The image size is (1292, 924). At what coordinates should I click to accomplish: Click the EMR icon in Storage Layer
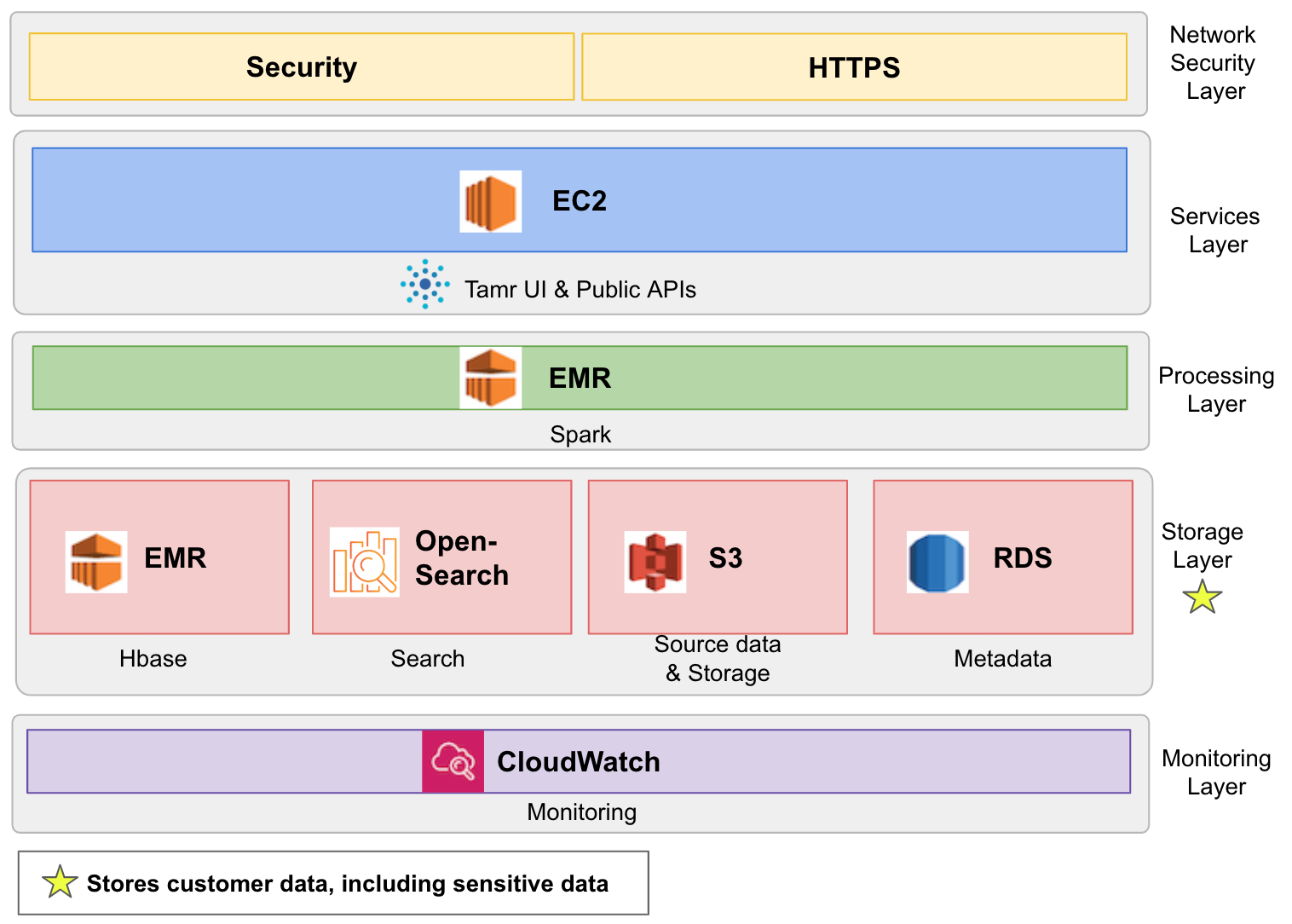[96, 562]
